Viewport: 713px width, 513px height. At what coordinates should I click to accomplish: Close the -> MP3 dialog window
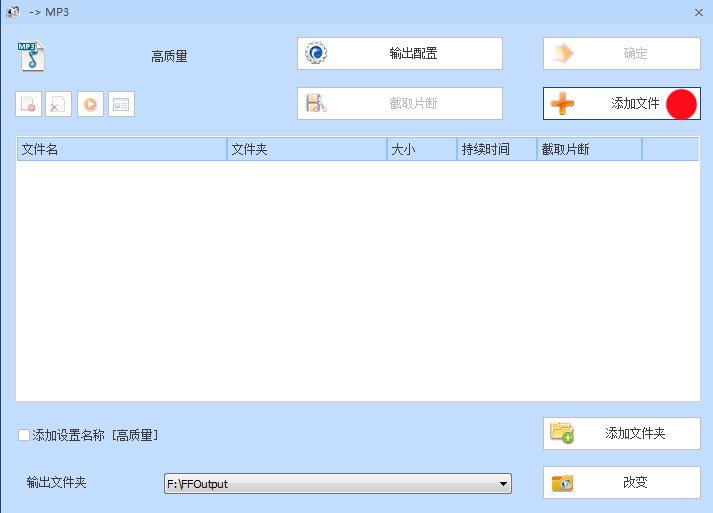pos(699,12)
